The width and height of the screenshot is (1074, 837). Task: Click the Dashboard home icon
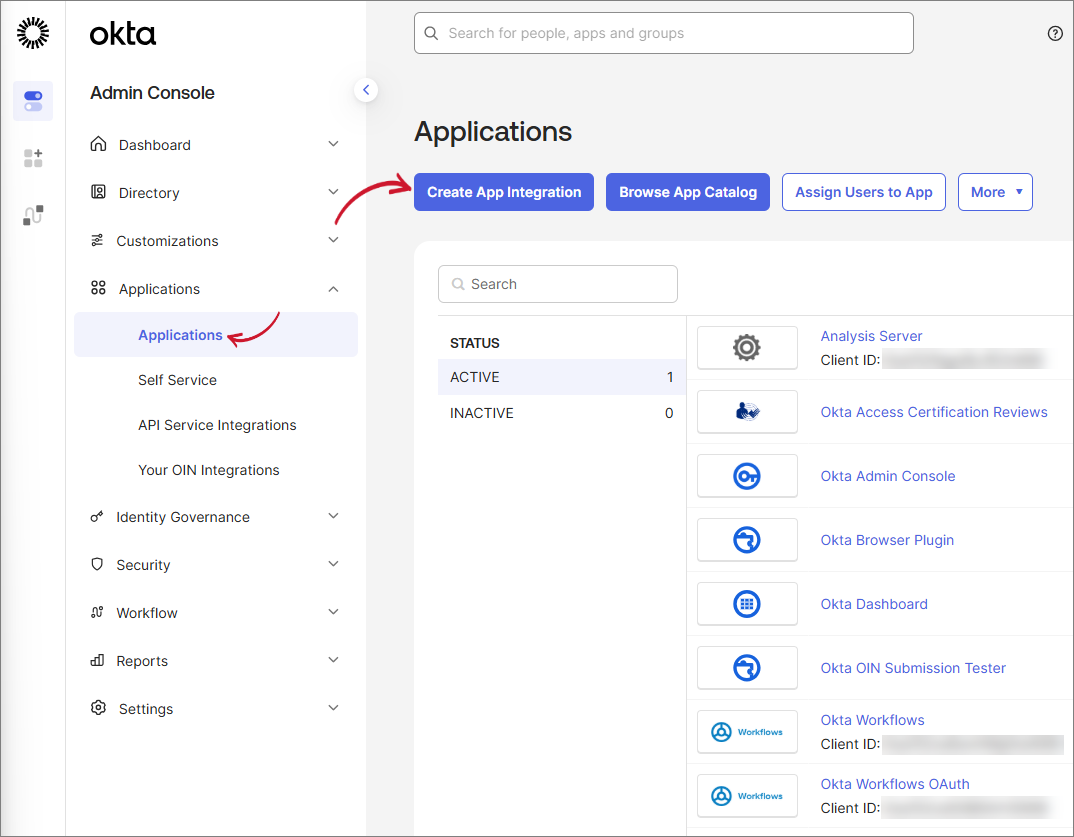99,144
